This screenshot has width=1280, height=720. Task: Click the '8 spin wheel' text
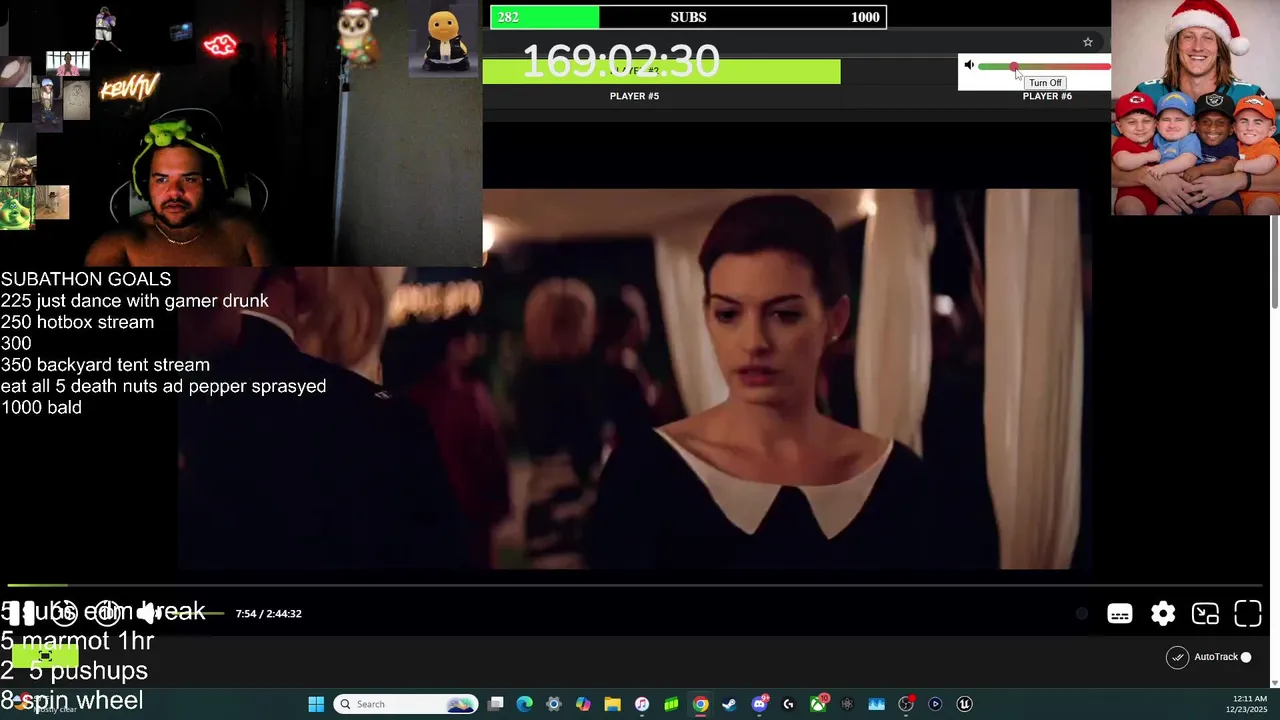(x=72, y=700)
